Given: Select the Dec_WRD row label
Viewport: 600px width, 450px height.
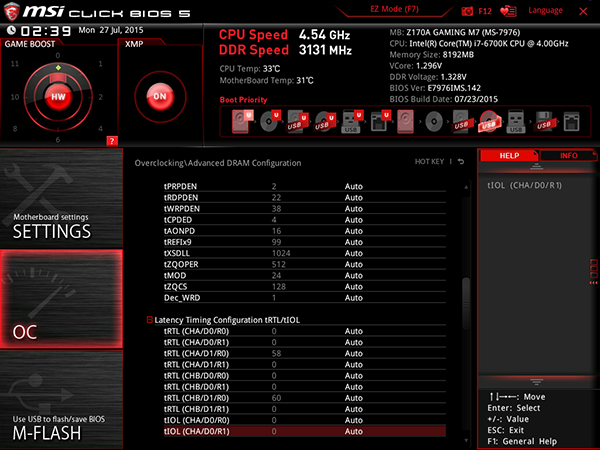Looking at the screenshot, I should tap(182, 298).
